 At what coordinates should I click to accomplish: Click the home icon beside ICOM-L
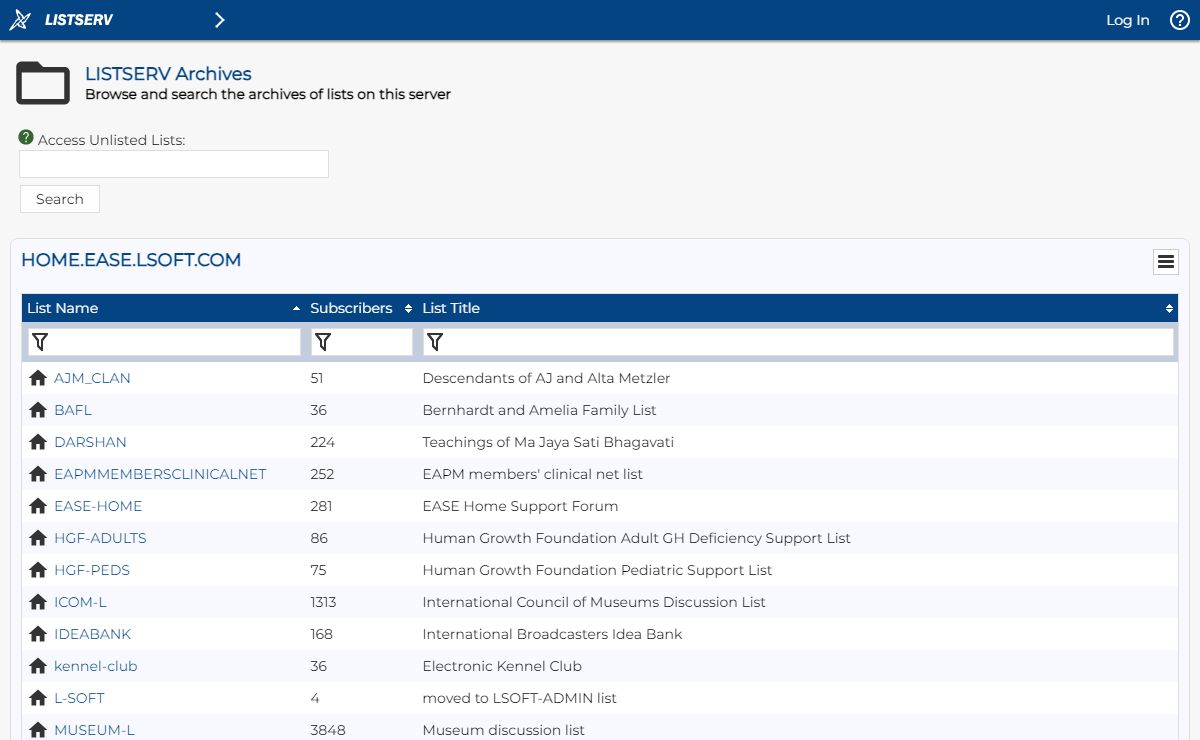point(38,602)
